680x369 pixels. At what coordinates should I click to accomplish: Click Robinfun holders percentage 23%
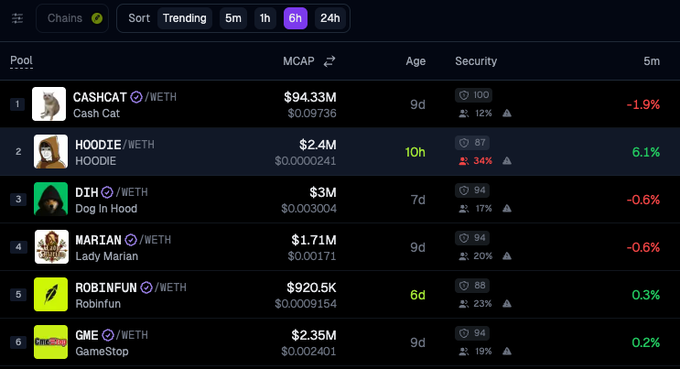pyautogui.click(x=483, y=304)
